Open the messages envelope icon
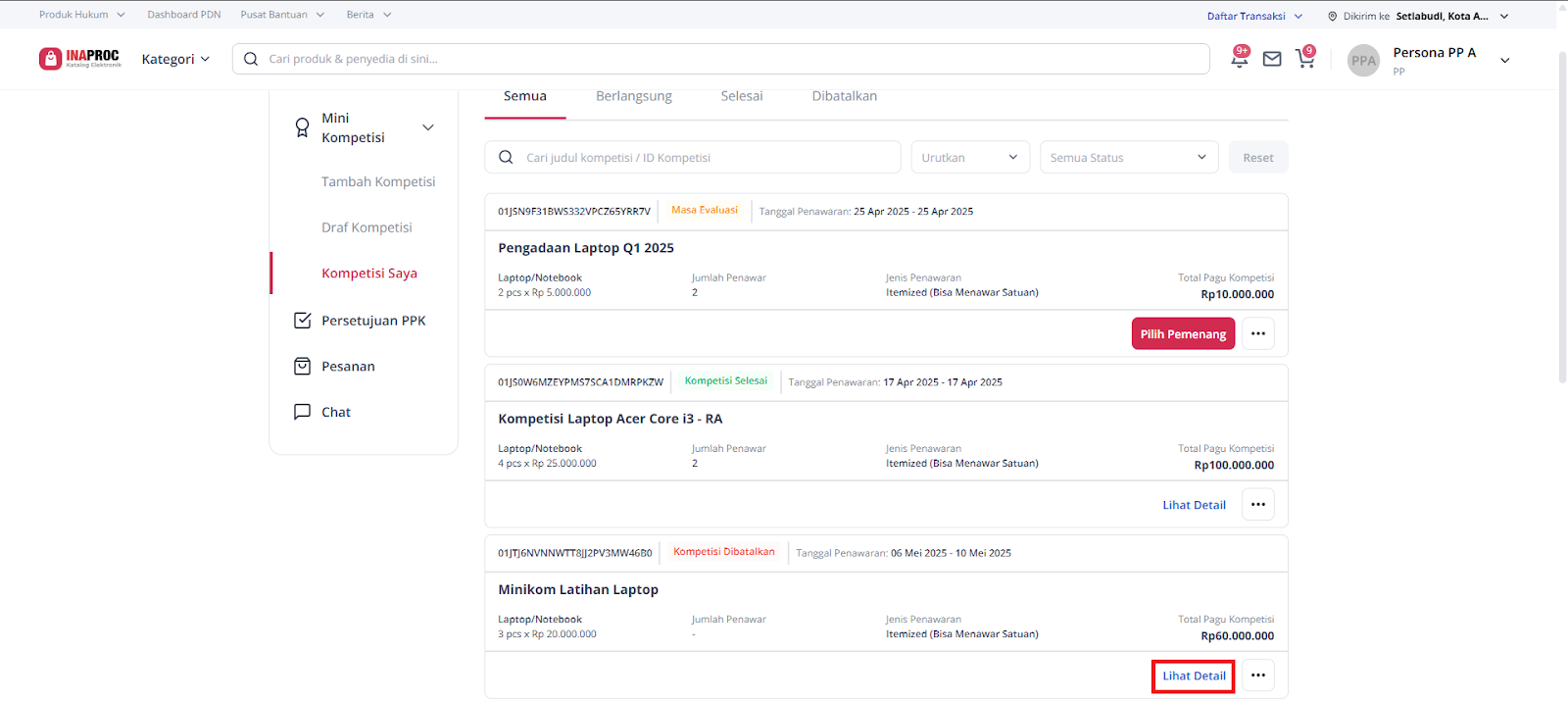 (1272, 59)
